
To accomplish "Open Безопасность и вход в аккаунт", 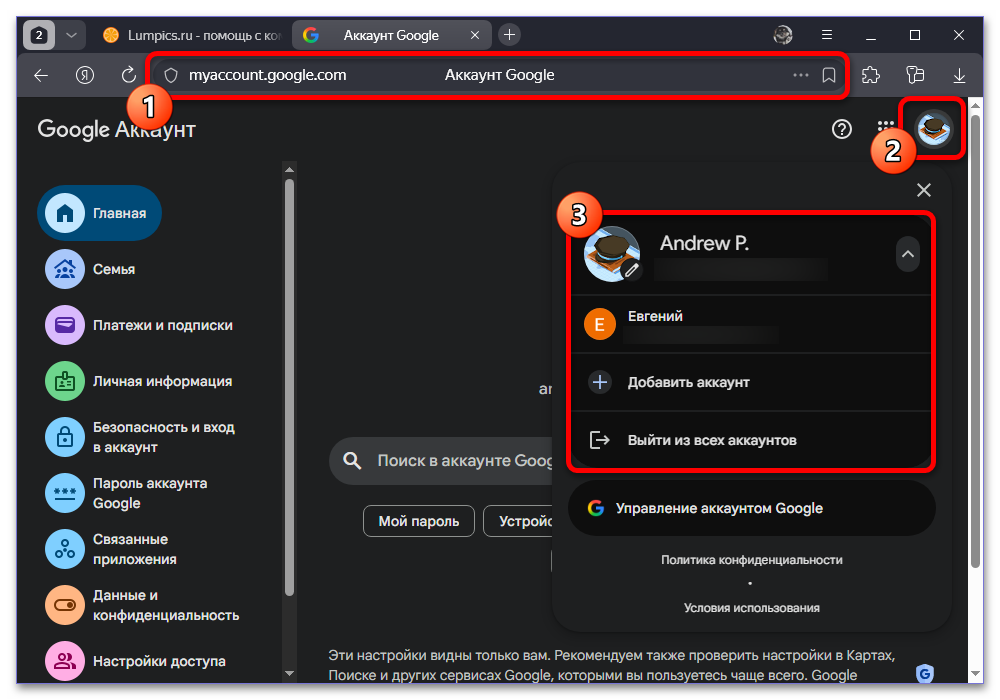I will (140, 437).
